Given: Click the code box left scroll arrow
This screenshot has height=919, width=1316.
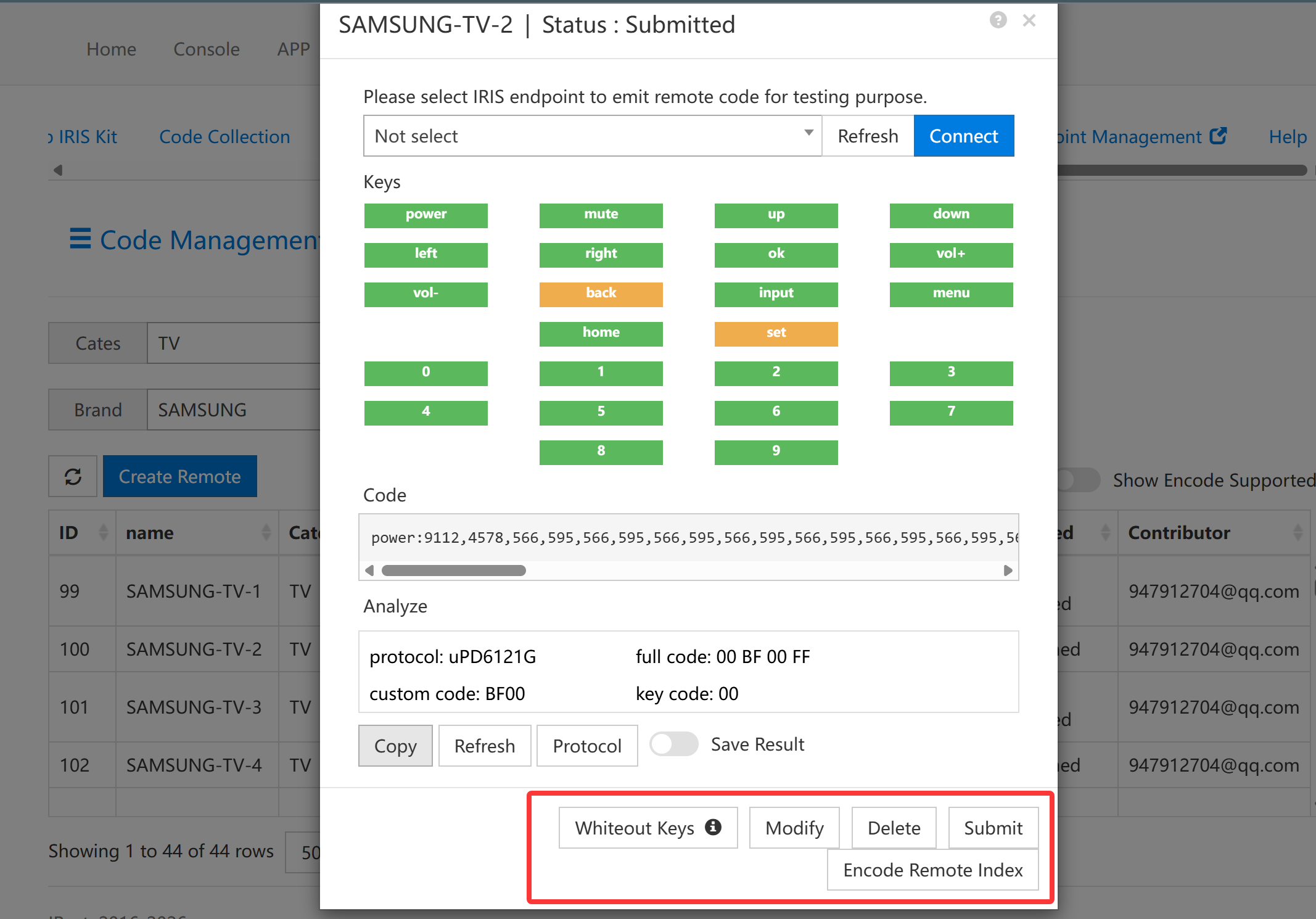Looking at the screenshot, I should pyautogui.click(x=369, y=571).
